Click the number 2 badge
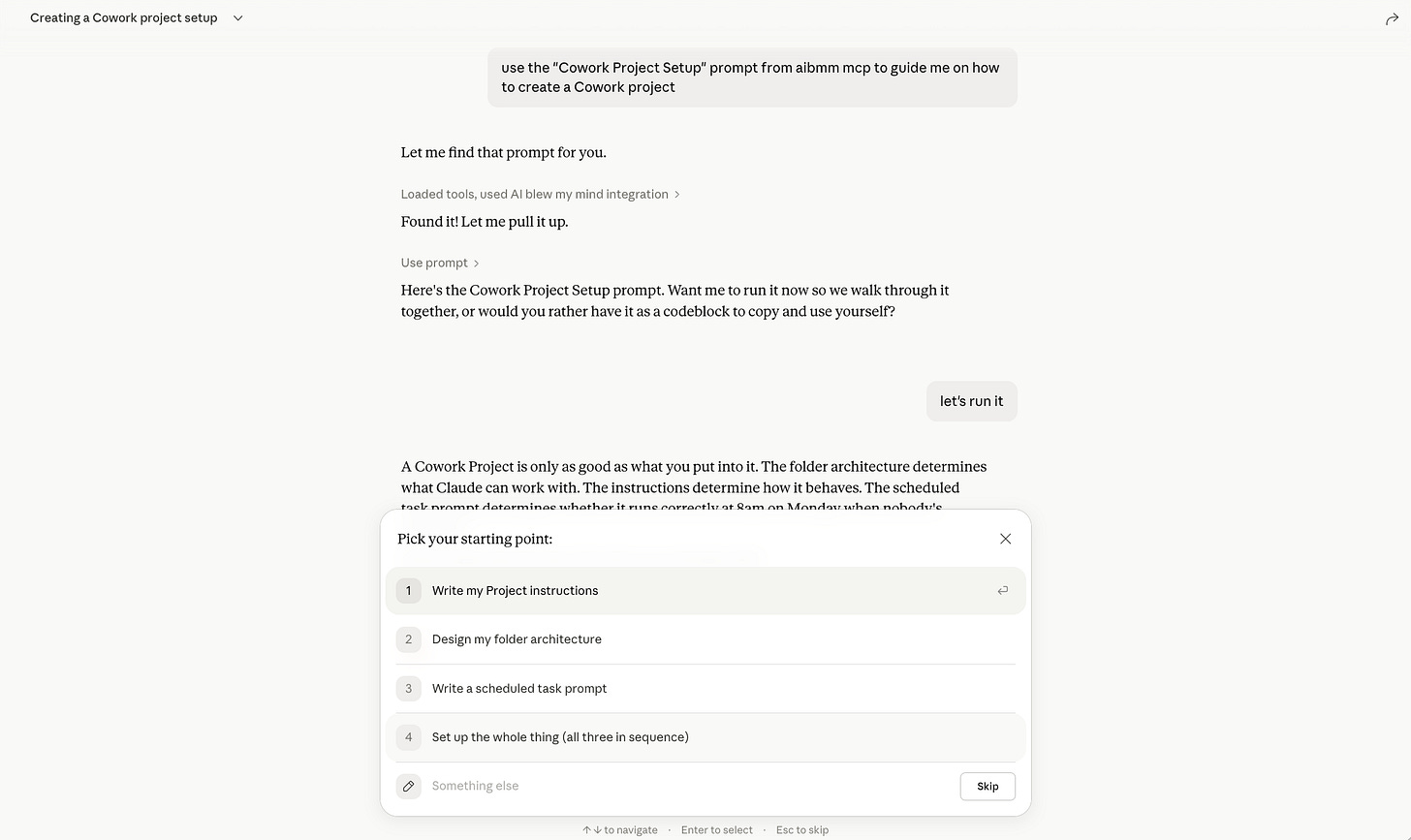The width and height of the screenshot is (1411, 840). (x=409, y=639)
